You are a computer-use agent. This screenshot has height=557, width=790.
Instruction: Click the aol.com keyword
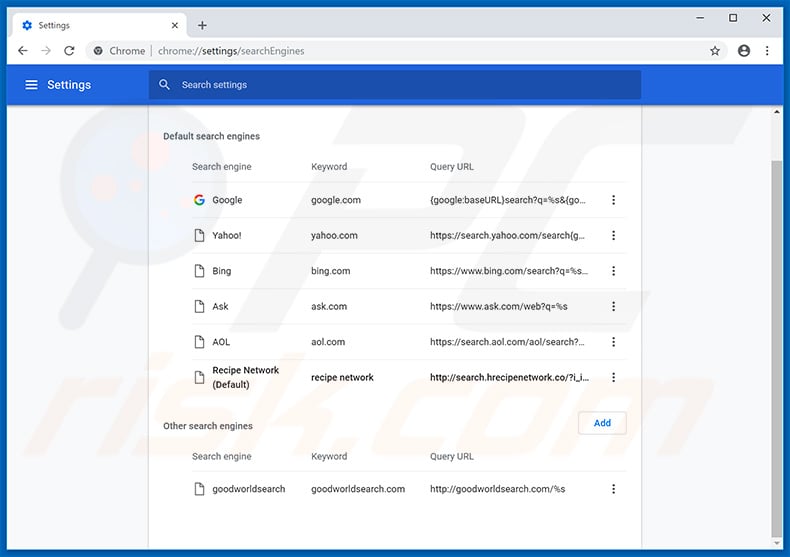point(328,342)
